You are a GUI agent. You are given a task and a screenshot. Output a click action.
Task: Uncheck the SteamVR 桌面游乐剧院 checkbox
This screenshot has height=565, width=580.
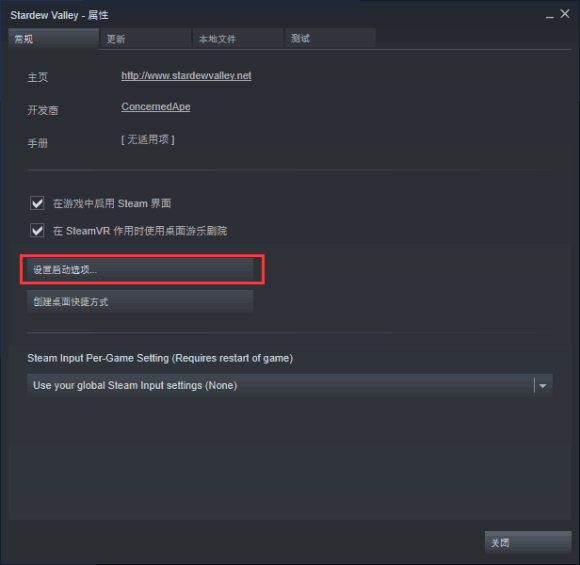coord(37,231)
